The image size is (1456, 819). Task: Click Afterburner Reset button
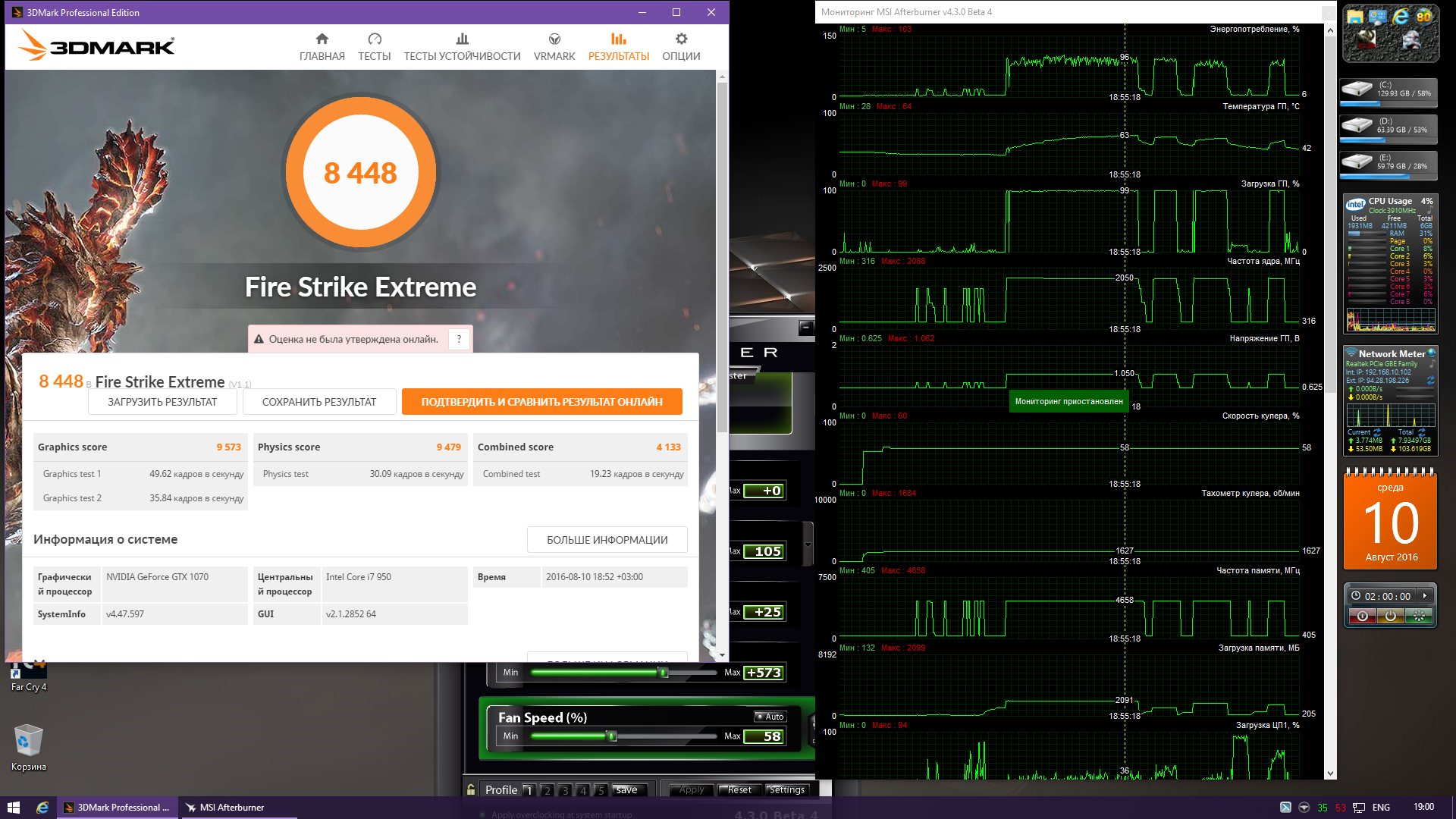(739, 790)
